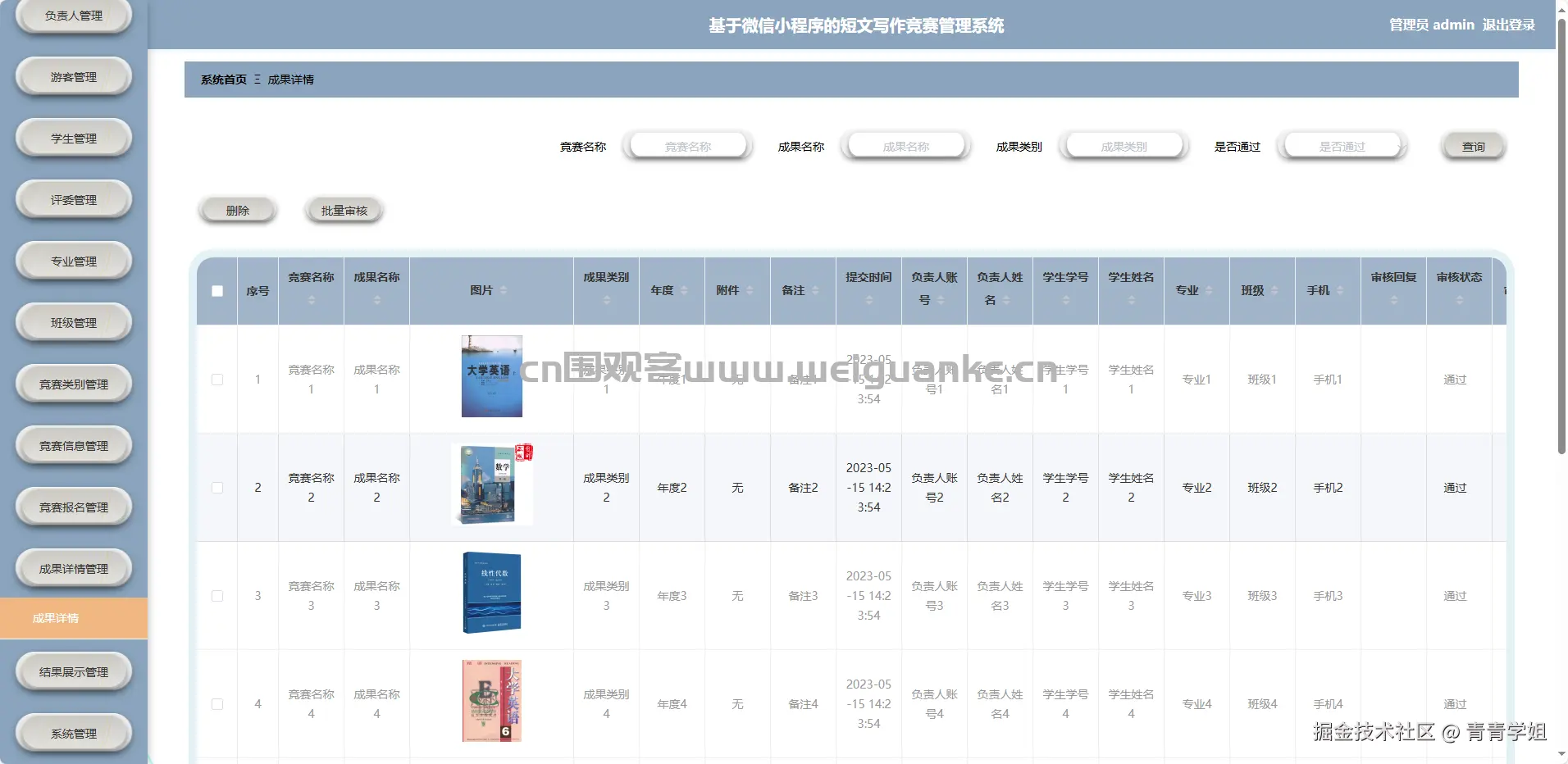Viewport: 1568px width, 764px height.
Task: Expand 负责人管理 sidebar menu
Action: (x=74, y=16)
